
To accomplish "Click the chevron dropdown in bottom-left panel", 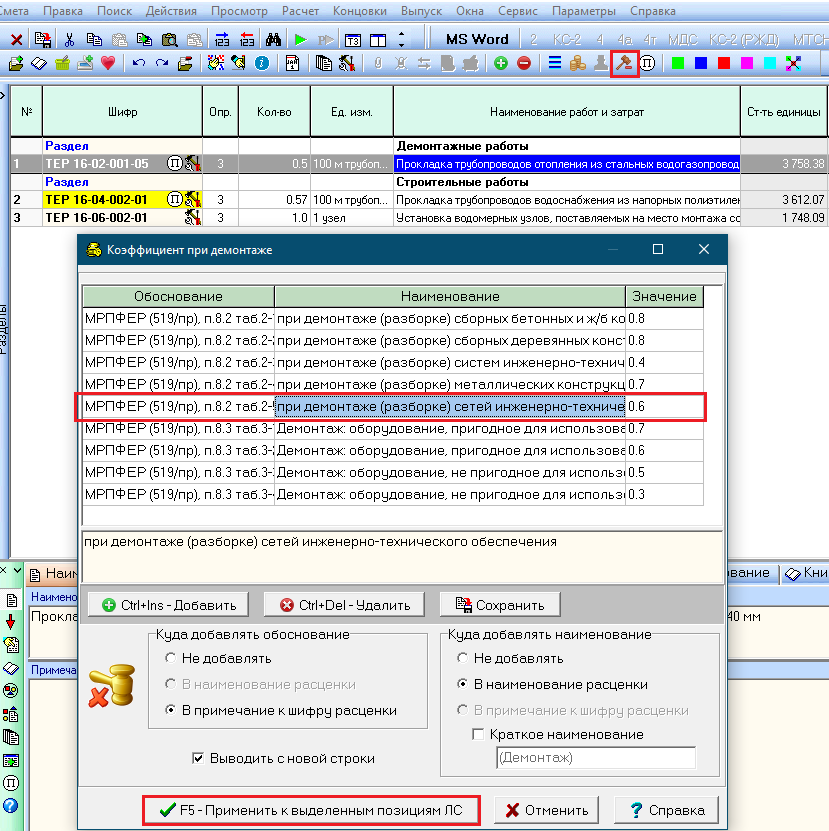I will click(x=17, y=570).
